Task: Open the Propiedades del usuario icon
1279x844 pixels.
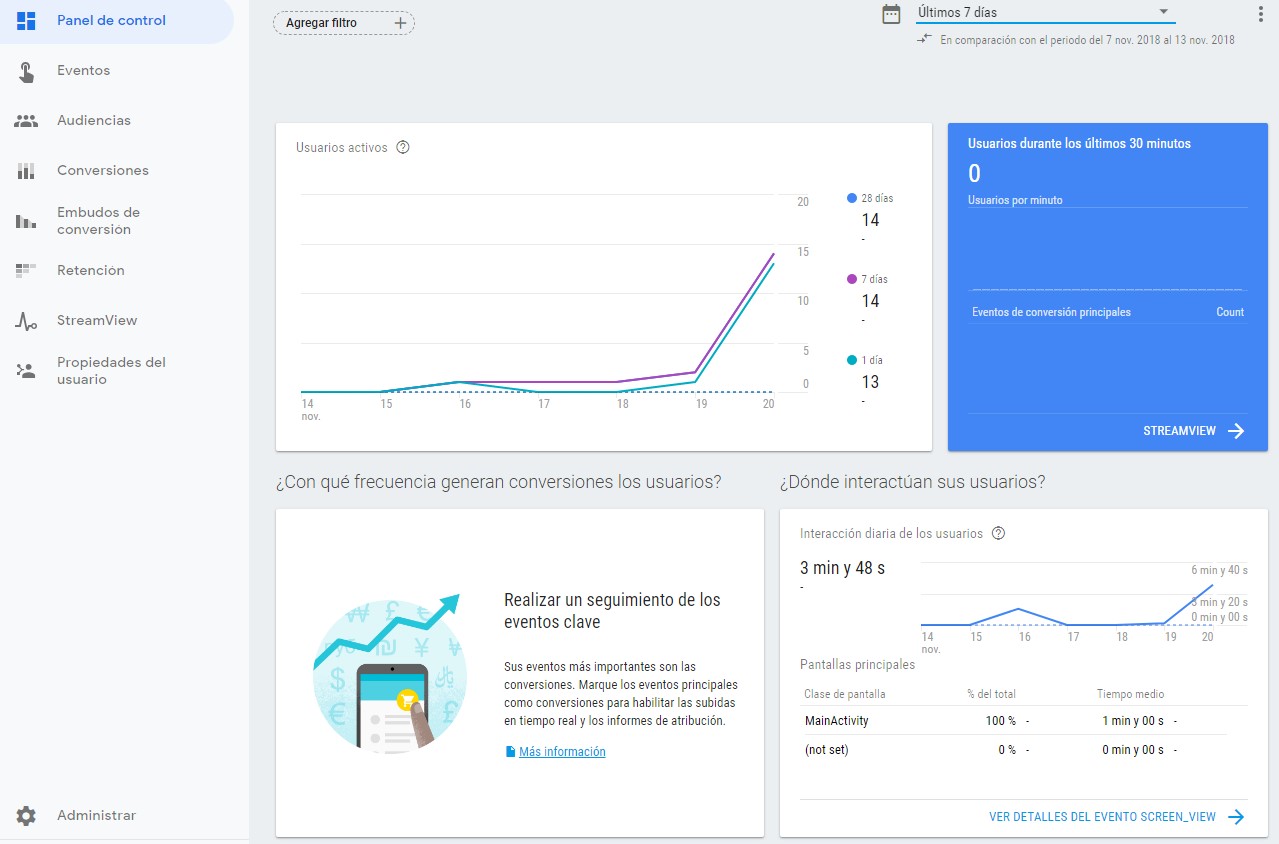Action: pos(26,371)
